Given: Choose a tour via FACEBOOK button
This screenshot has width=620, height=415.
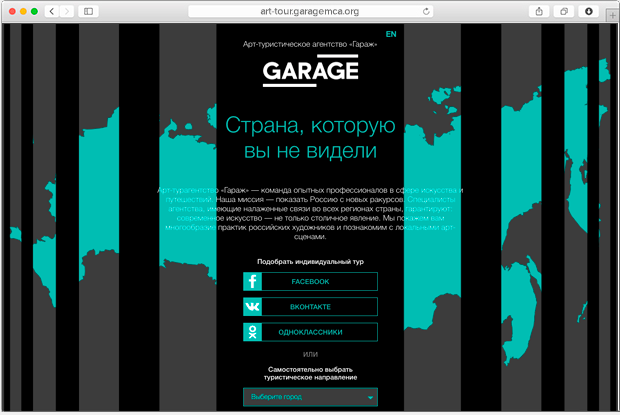Looking at the screenshot, I should 310,281.
